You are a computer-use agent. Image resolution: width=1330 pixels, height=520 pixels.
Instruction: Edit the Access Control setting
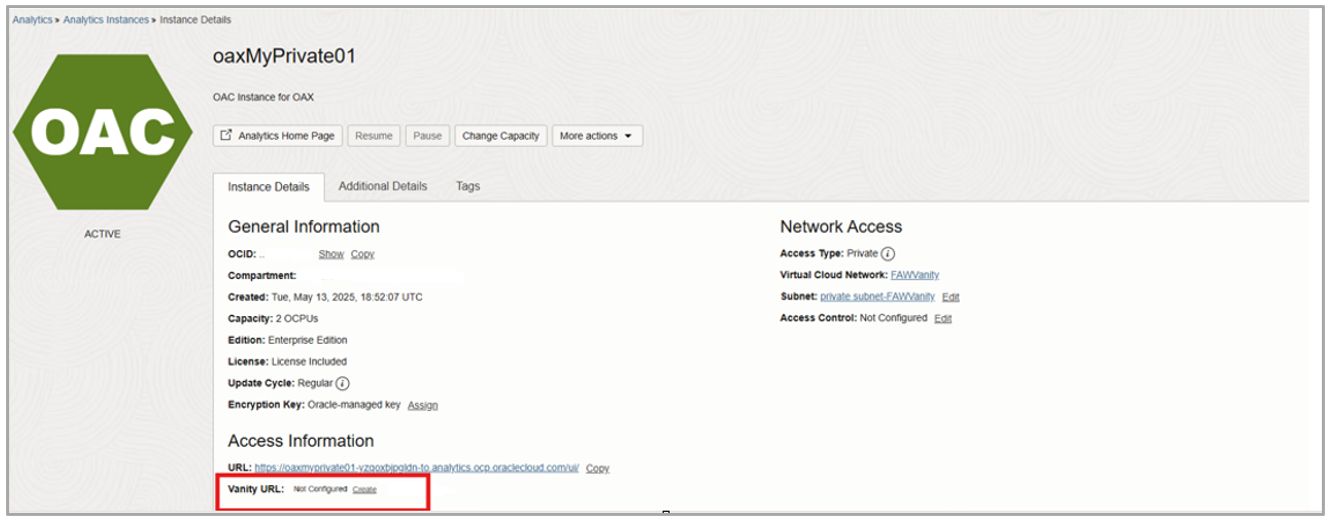(x=943, y=318)
